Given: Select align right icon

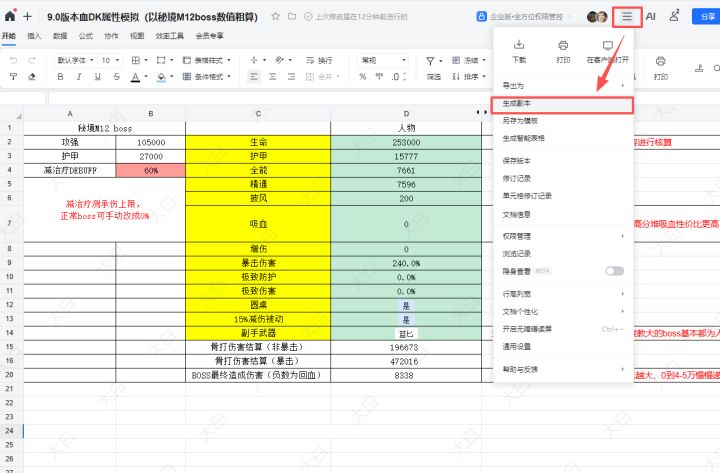Looking at the screenshot, I should (292, 77).
